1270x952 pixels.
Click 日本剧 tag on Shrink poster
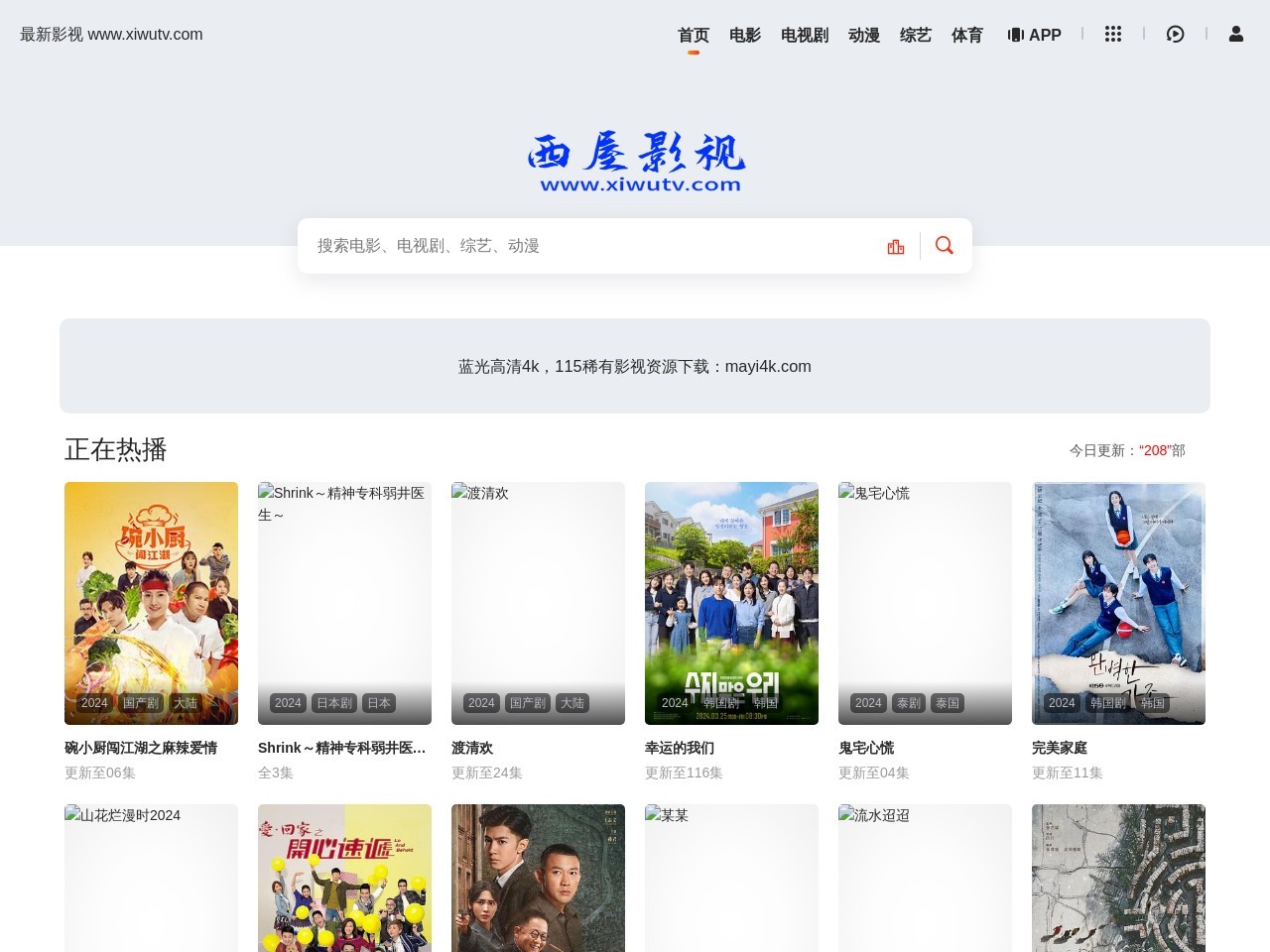pos(334,703)
